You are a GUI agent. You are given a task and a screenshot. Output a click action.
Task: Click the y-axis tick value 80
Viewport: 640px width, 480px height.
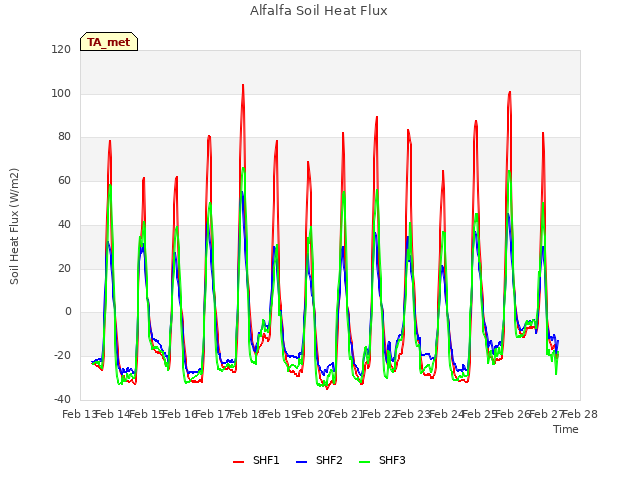coord(64,137)
